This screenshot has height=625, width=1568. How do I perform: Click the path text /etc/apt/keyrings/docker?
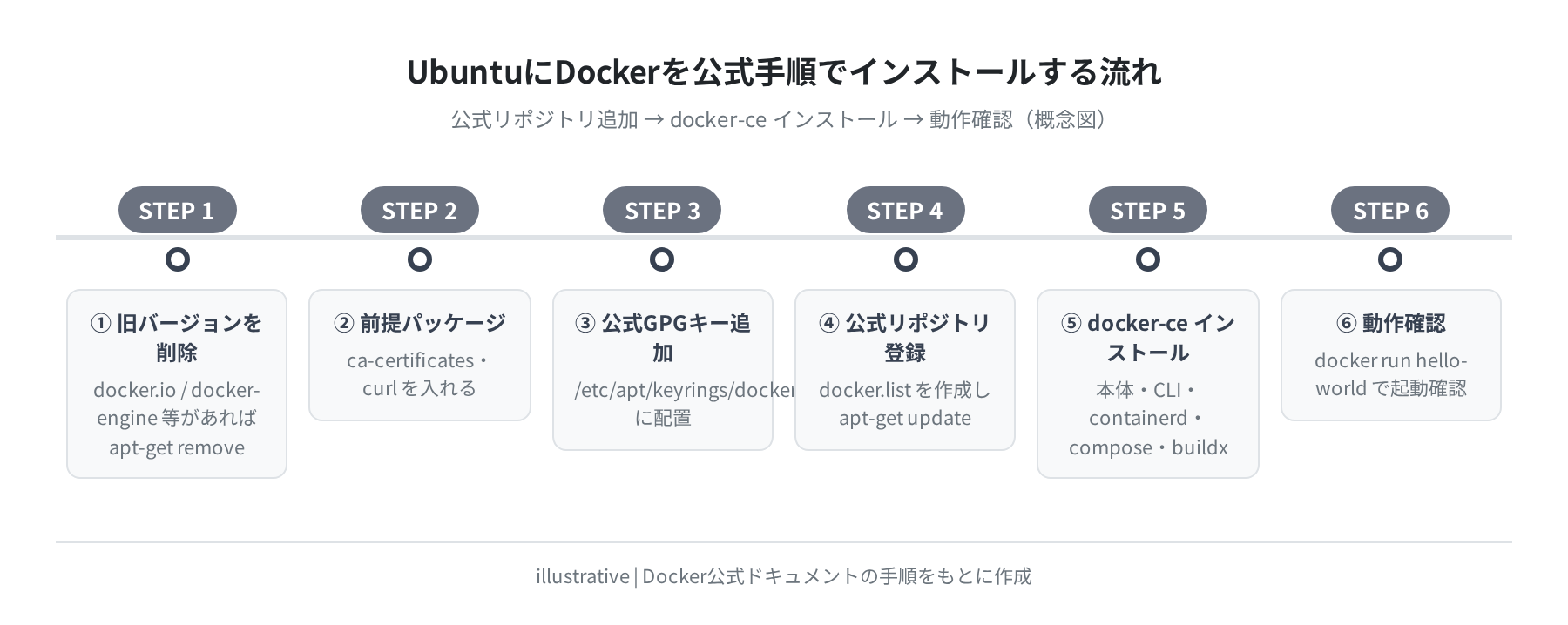[x=685, y=390]
